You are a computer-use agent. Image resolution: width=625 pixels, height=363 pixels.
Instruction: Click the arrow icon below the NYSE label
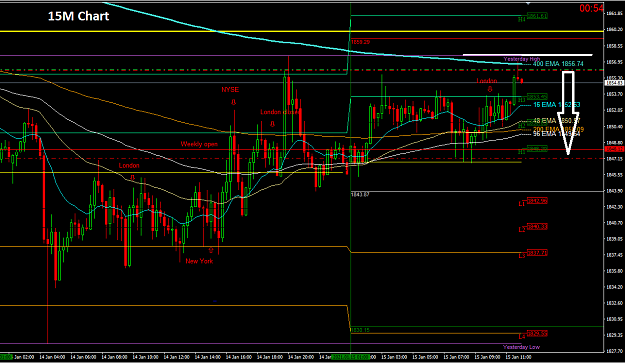234,102
